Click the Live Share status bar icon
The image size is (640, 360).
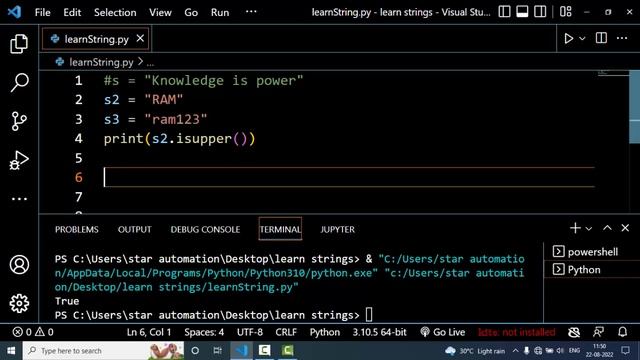pos(598,332)
